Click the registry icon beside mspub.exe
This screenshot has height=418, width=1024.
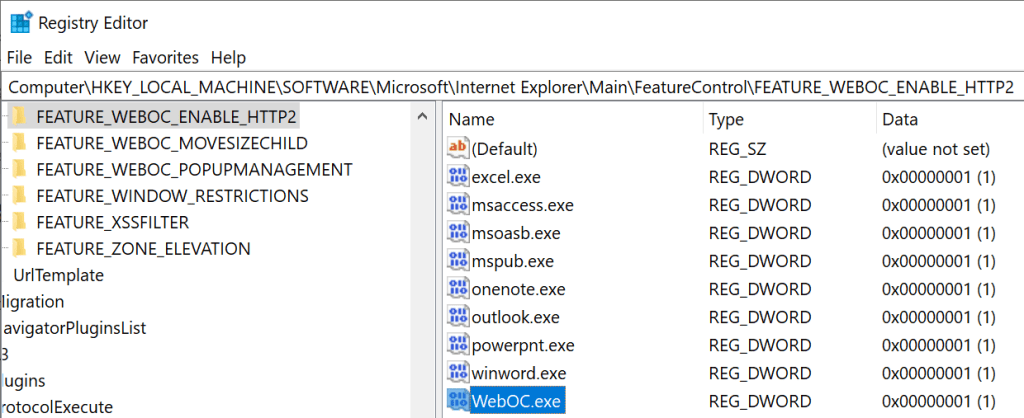458,262
